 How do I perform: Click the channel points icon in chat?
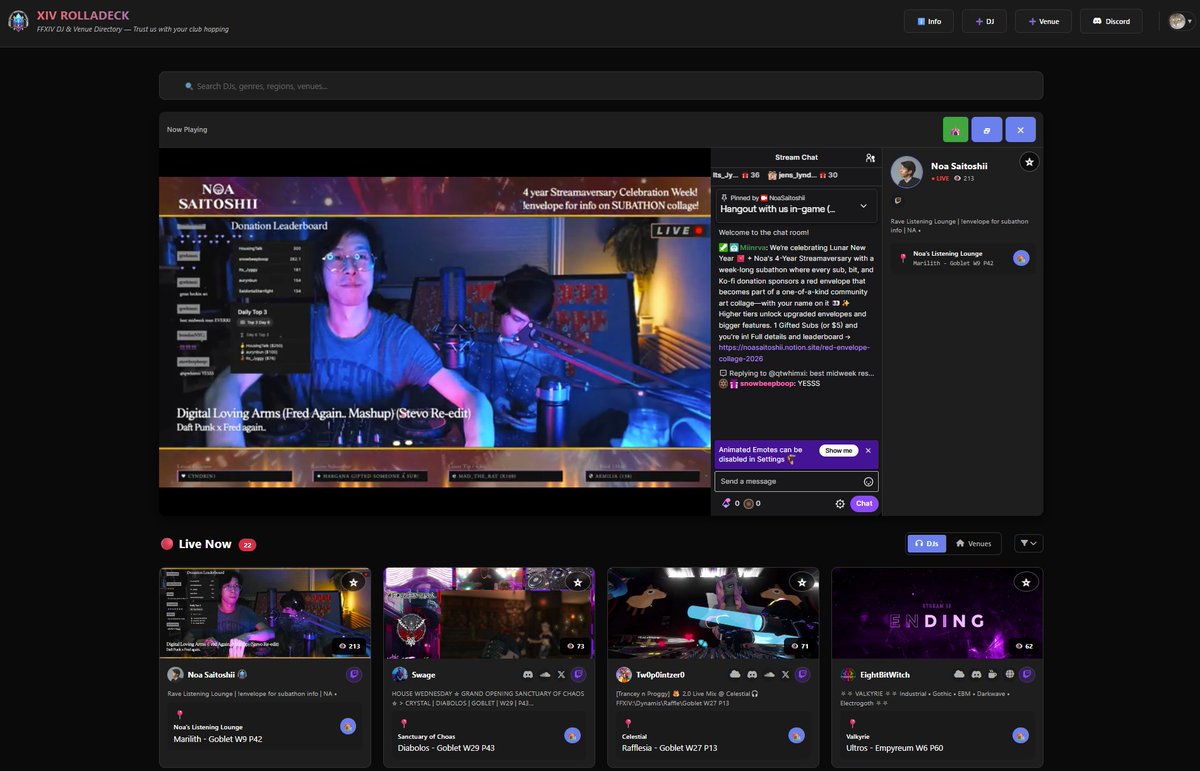[747, 504]
